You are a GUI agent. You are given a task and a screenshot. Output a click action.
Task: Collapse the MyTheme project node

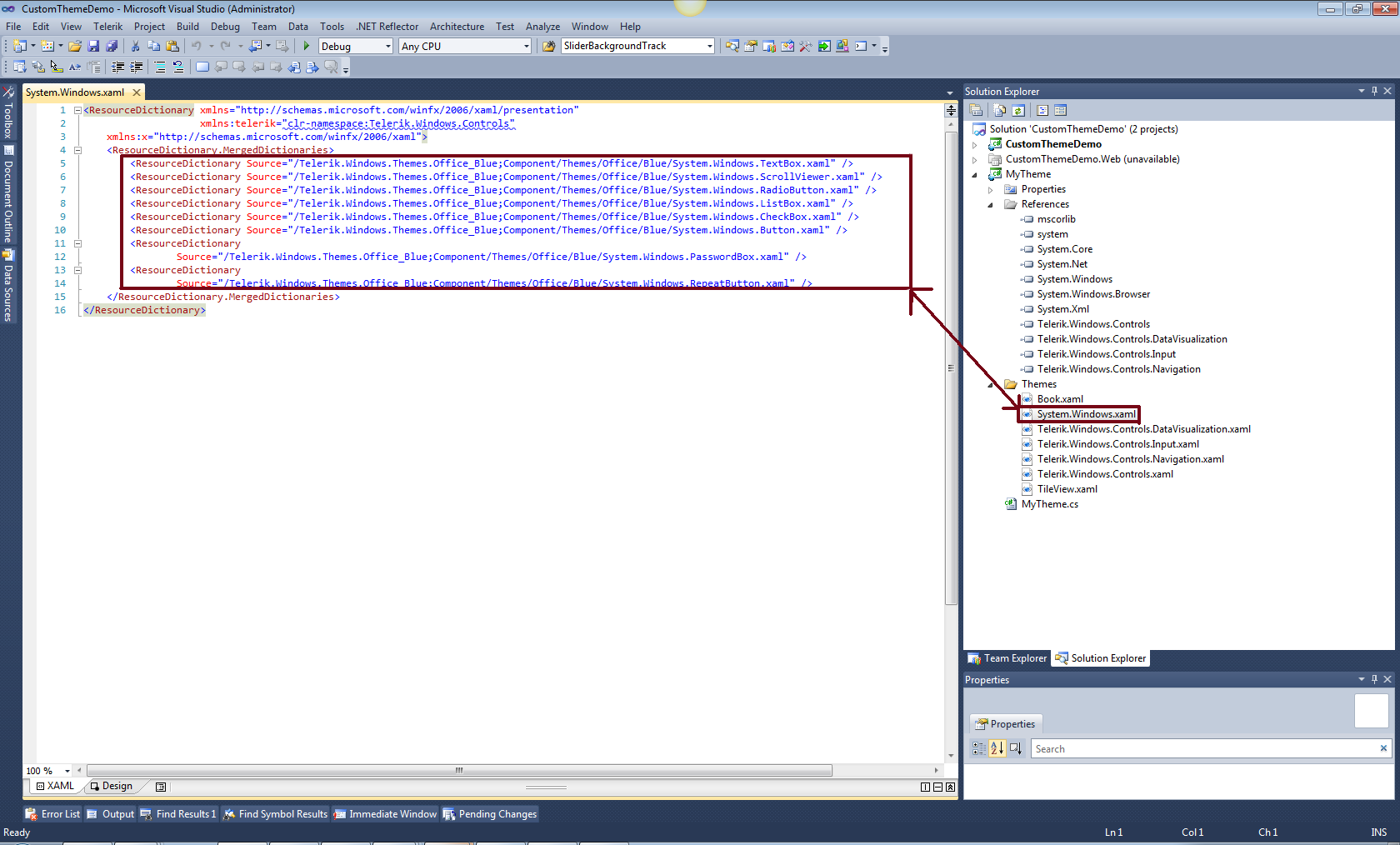pos(975,174)
